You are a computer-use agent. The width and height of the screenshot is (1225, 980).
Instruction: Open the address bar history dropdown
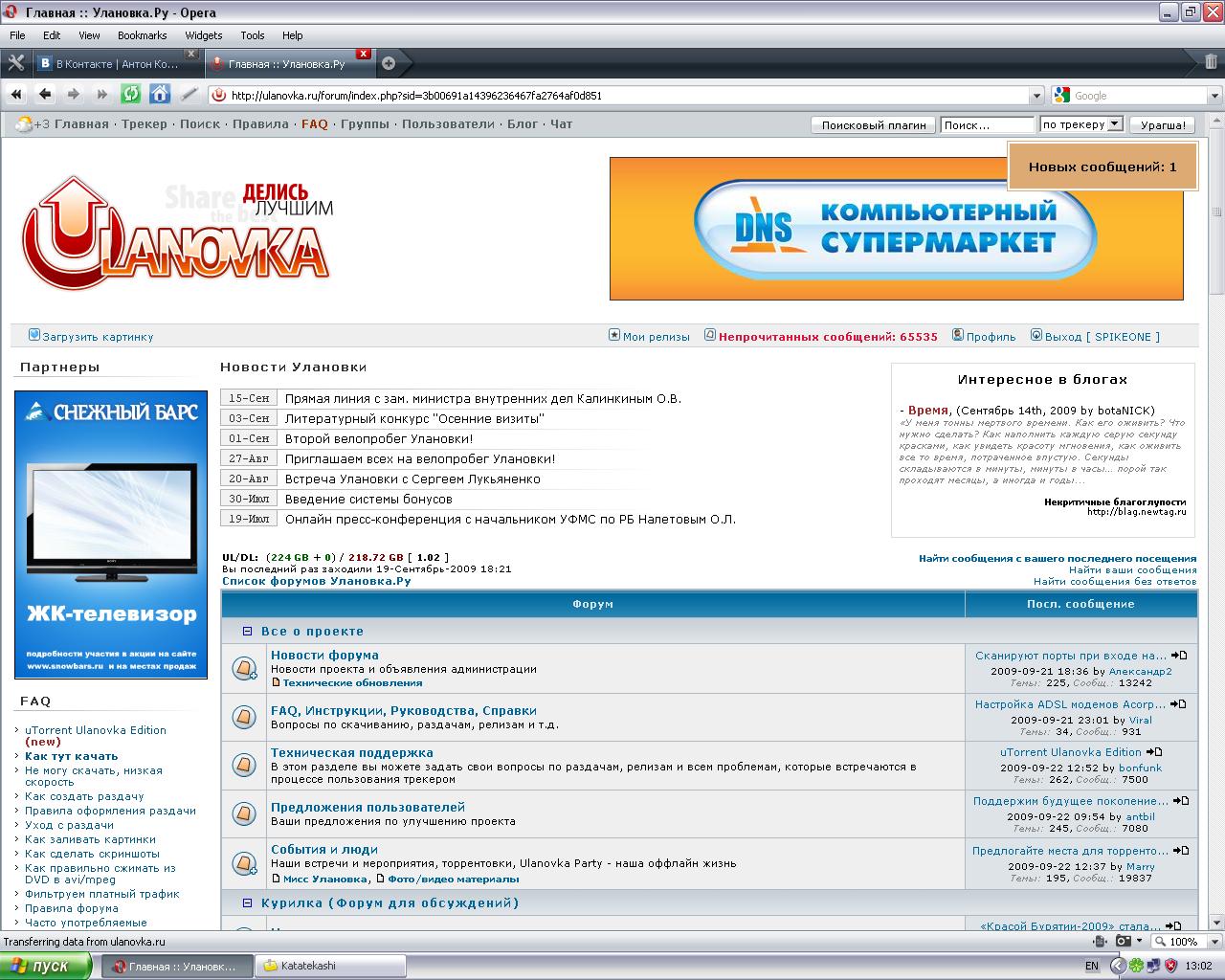point(1036,95)
